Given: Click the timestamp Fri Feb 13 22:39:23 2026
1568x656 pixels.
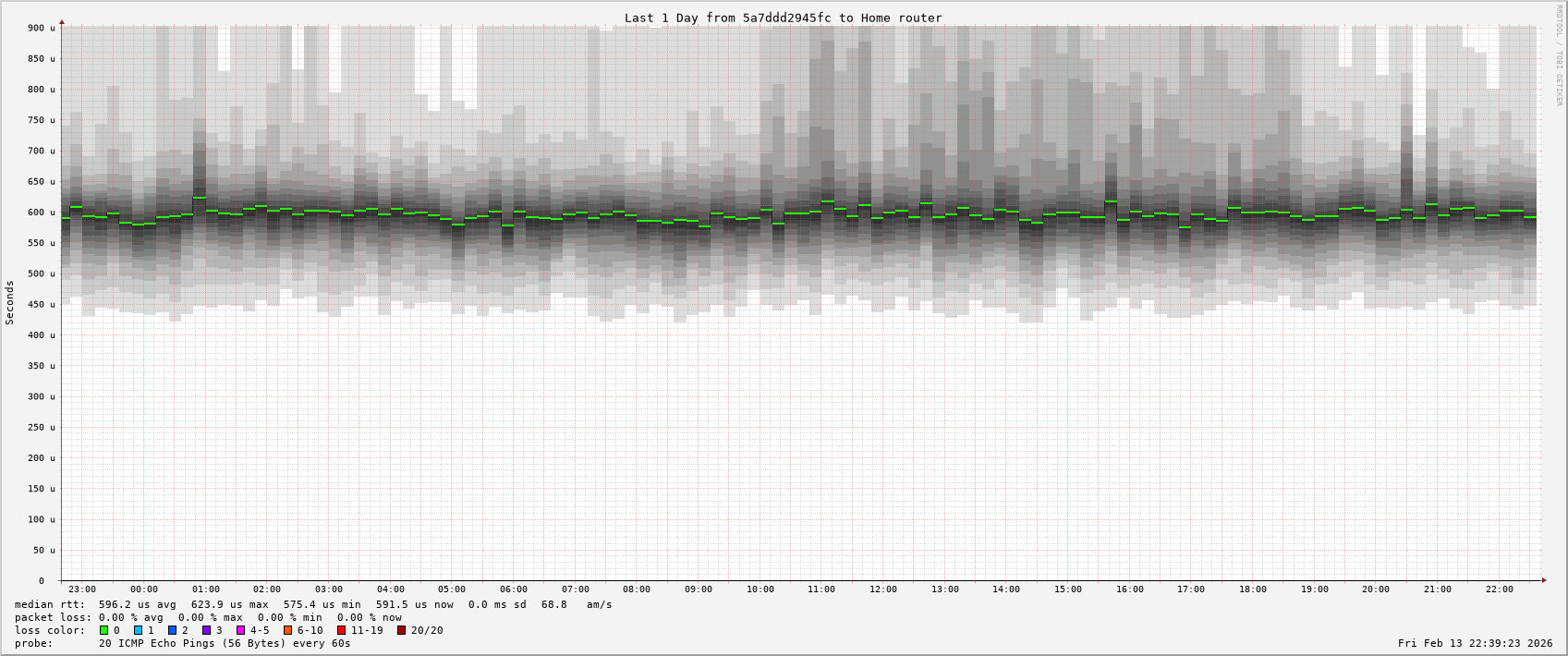Looking at the screenshot, I should pyautogui.click(x=1475, y=643).
